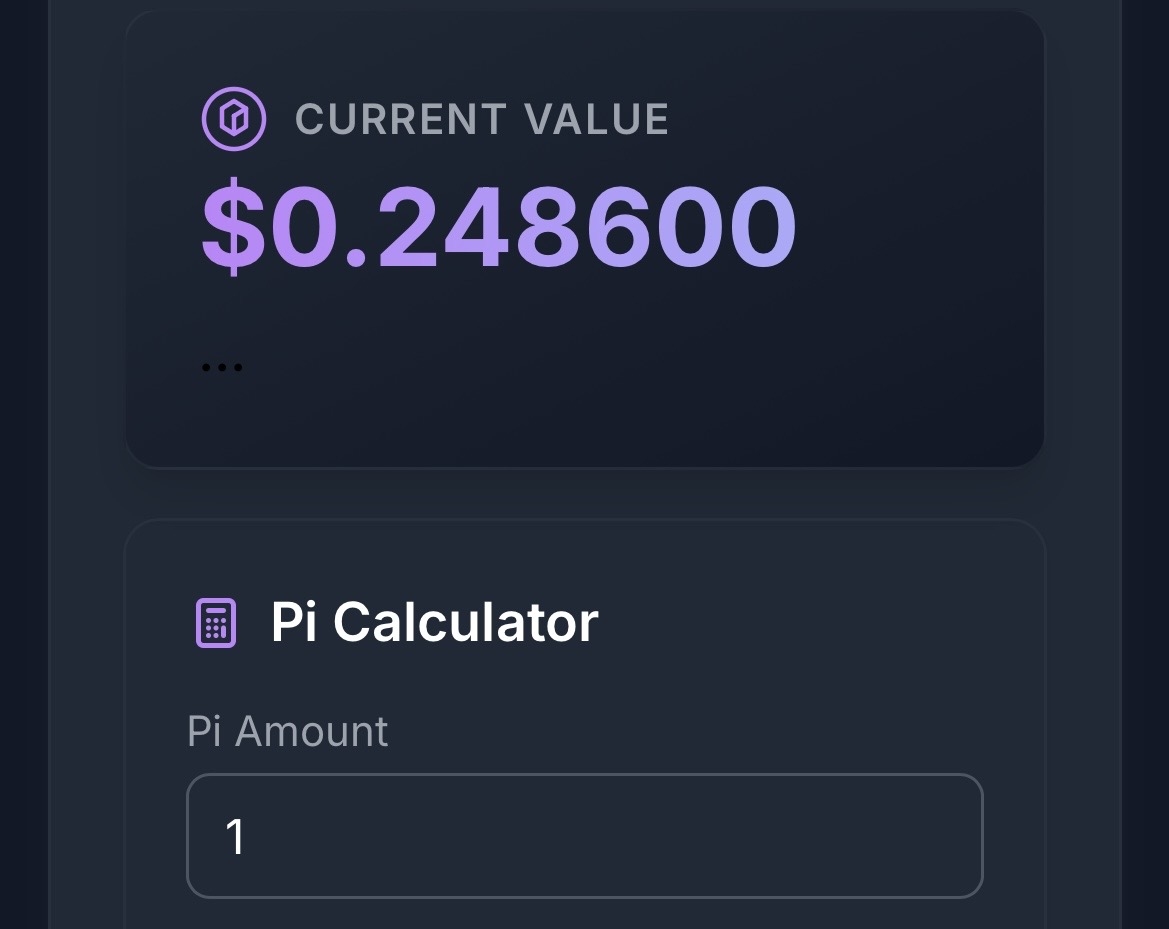Click the three-dot ellipsis under the price
The image size is (1169, 929).
222,368
